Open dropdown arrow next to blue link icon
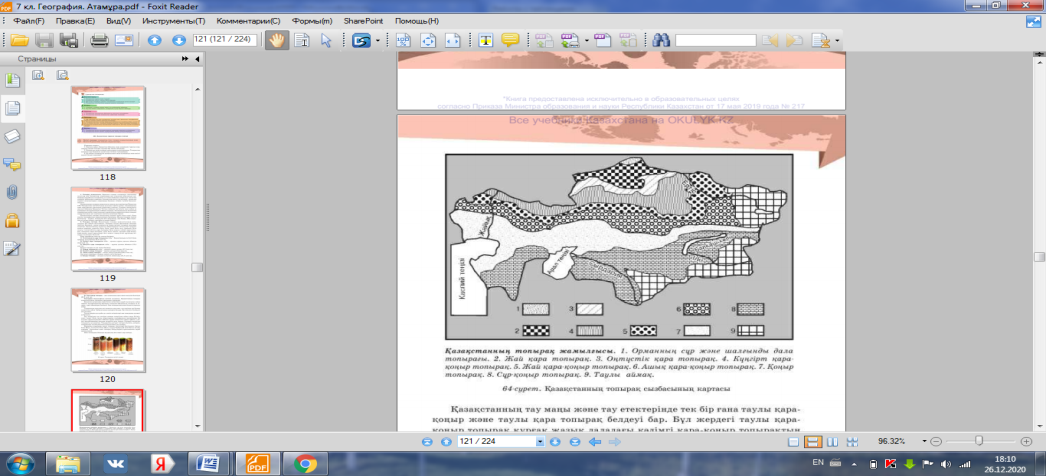The height and width of the screenshot is (476, 1046). point(378,41)
